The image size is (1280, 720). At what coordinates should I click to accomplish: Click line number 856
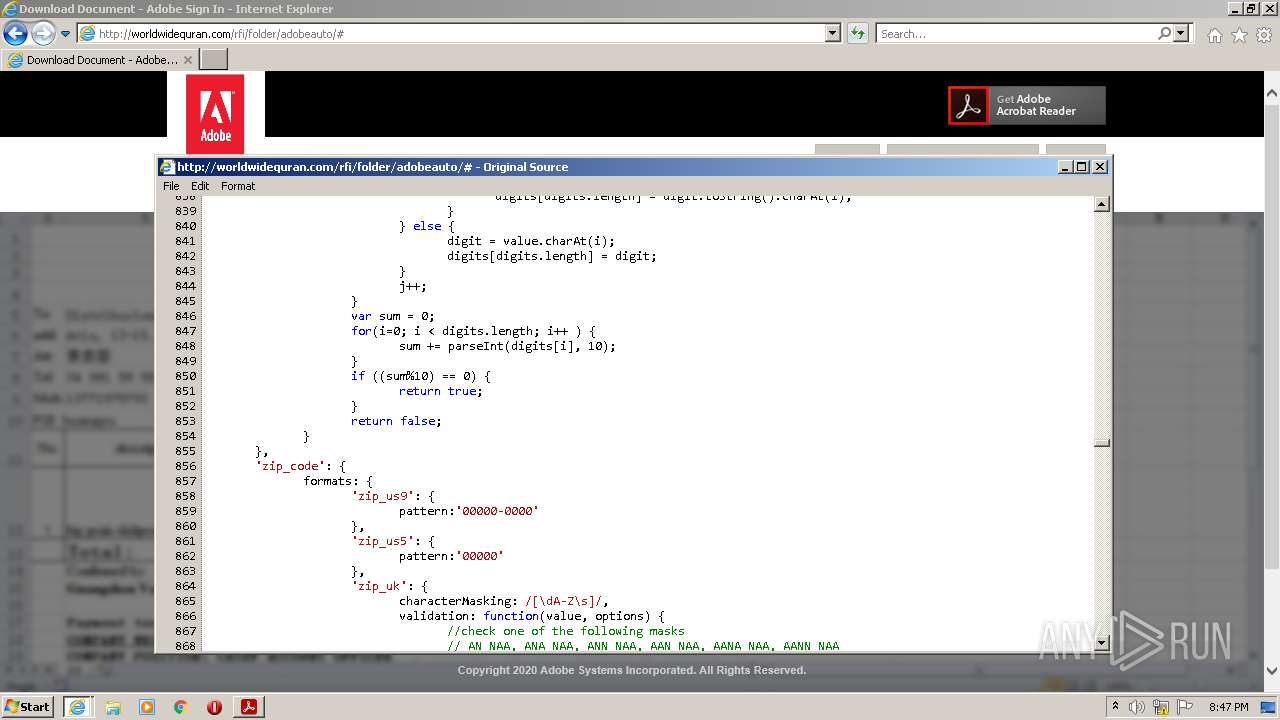pos(185,466)
